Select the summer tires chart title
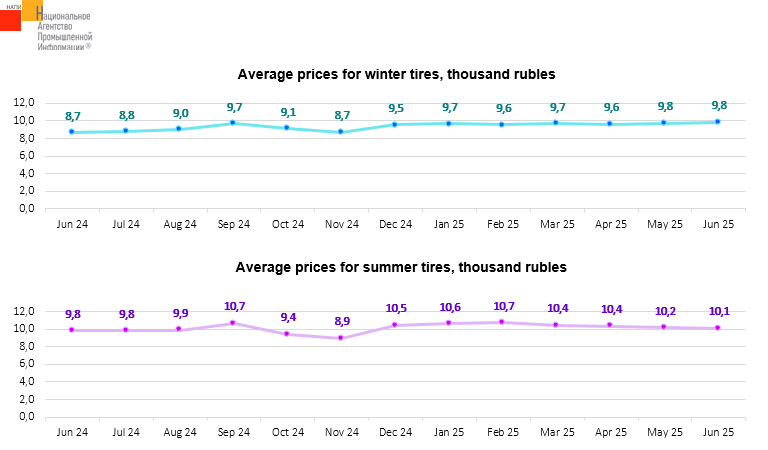This screenshot has height=450, width=768. click(400, 267)
